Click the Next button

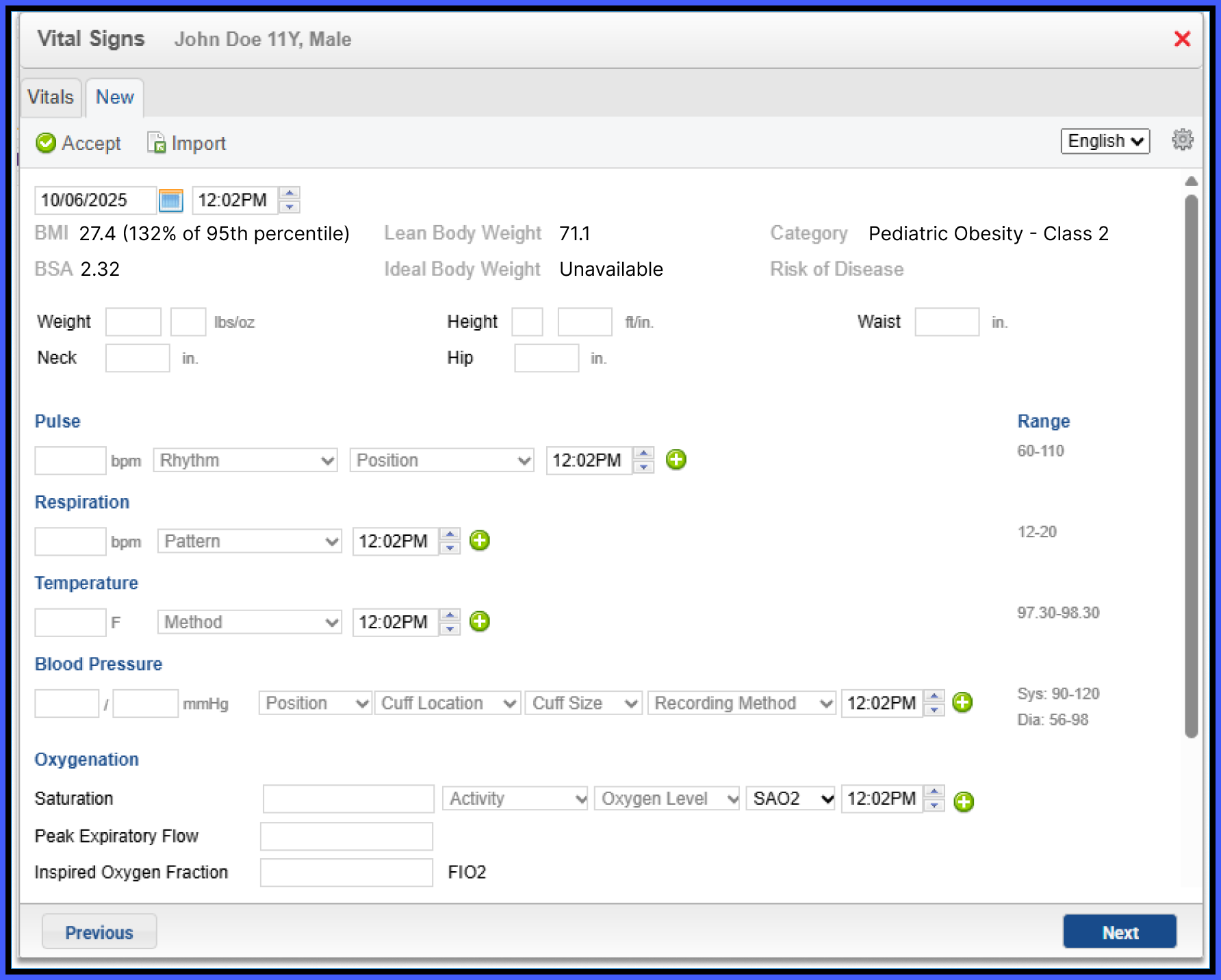(1120, 931)
